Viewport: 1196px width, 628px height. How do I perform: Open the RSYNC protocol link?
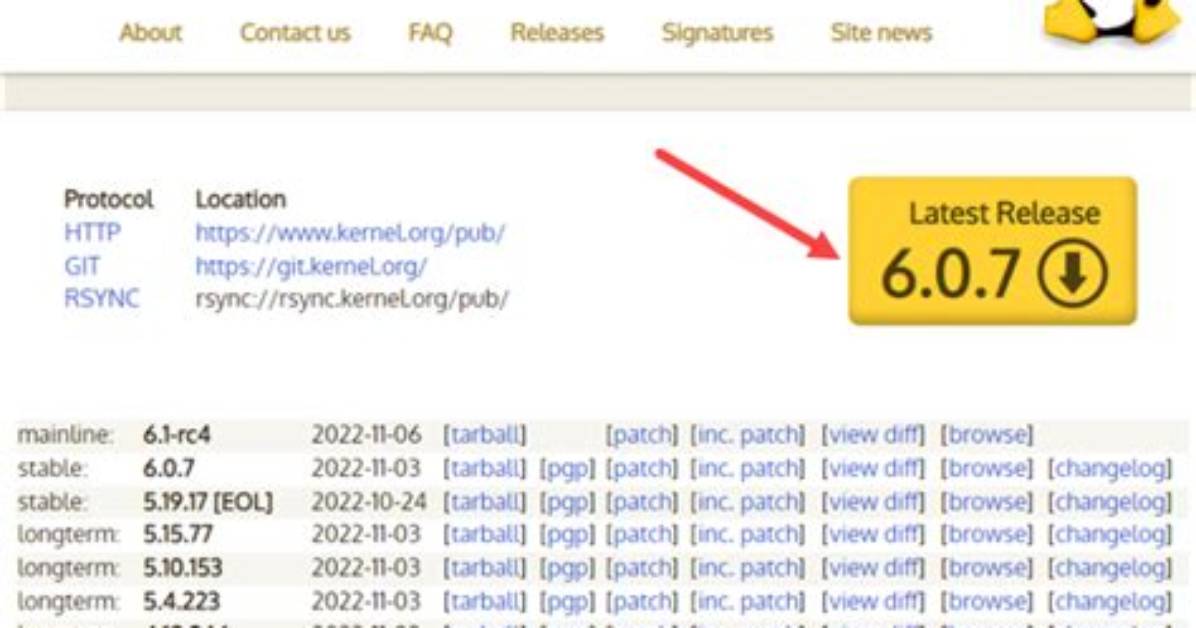(x=101, y=298)
